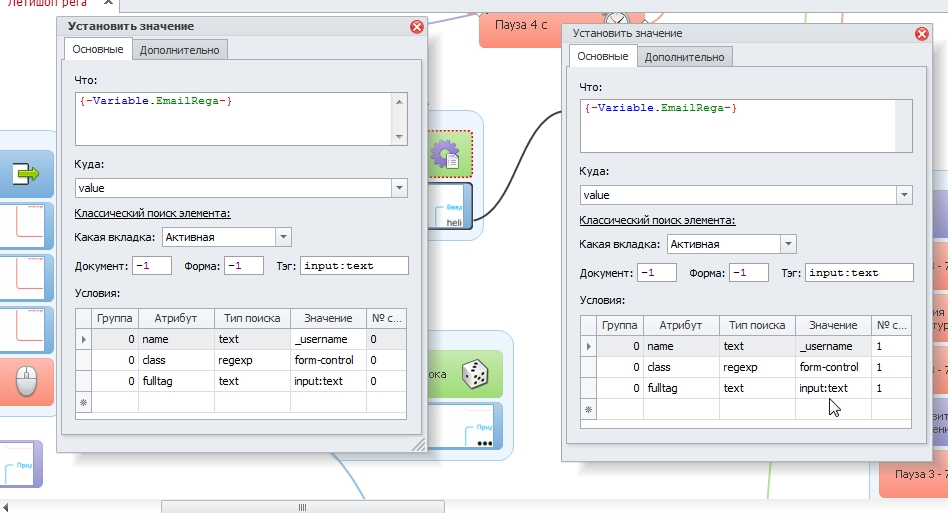The width and height of the screenshot is (948, 513).
Task: Select the gear settings action block
Action: (446, 154)
